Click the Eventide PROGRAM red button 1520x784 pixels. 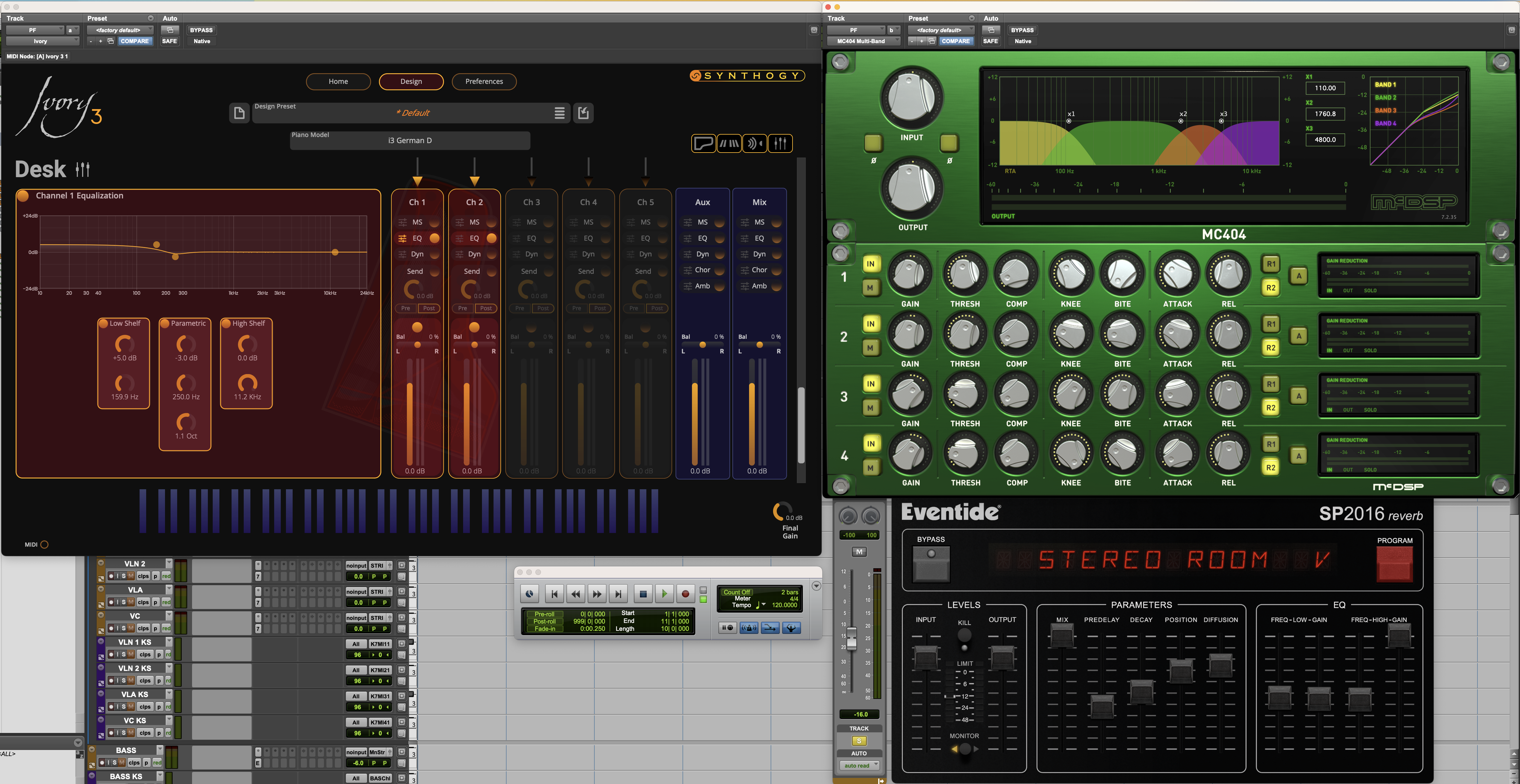coord(1394,564)
